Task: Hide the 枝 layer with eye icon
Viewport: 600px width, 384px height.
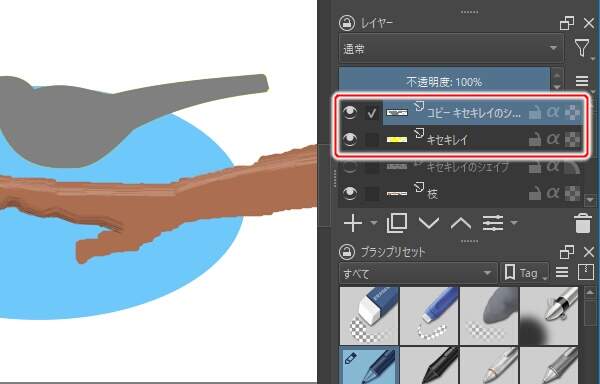Action: [350, 193]
